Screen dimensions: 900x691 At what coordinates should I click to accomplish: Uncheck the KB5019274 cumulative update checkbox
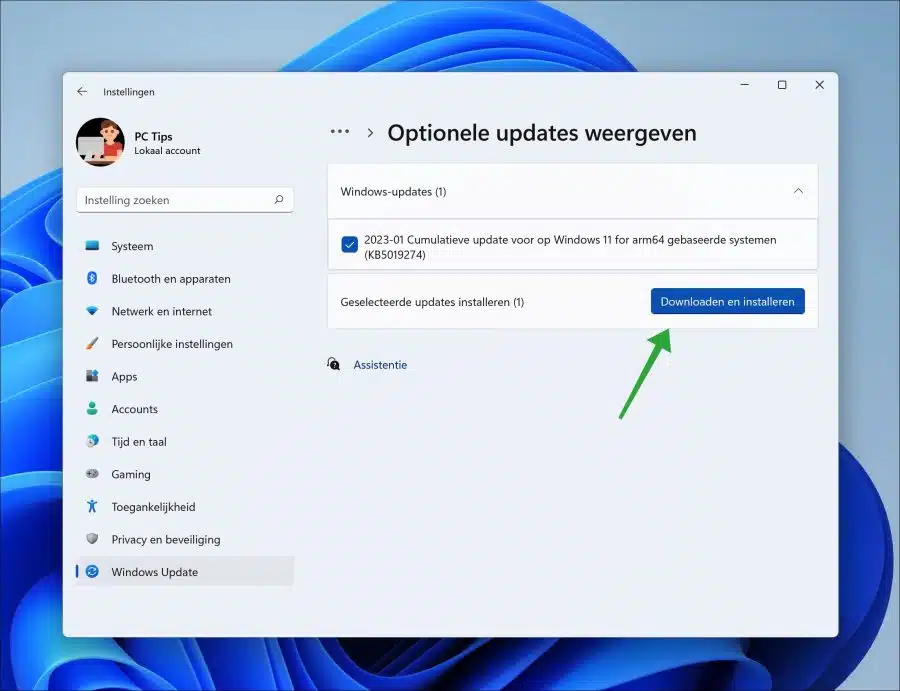tap(350, 244)
